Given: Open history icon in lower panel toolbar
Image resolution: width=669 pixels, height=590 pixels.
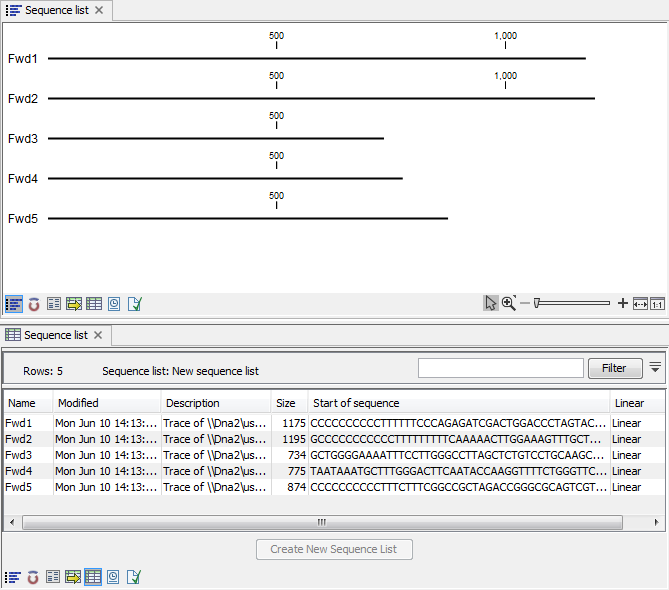Looking at the screenshot, I should [113, 577].
